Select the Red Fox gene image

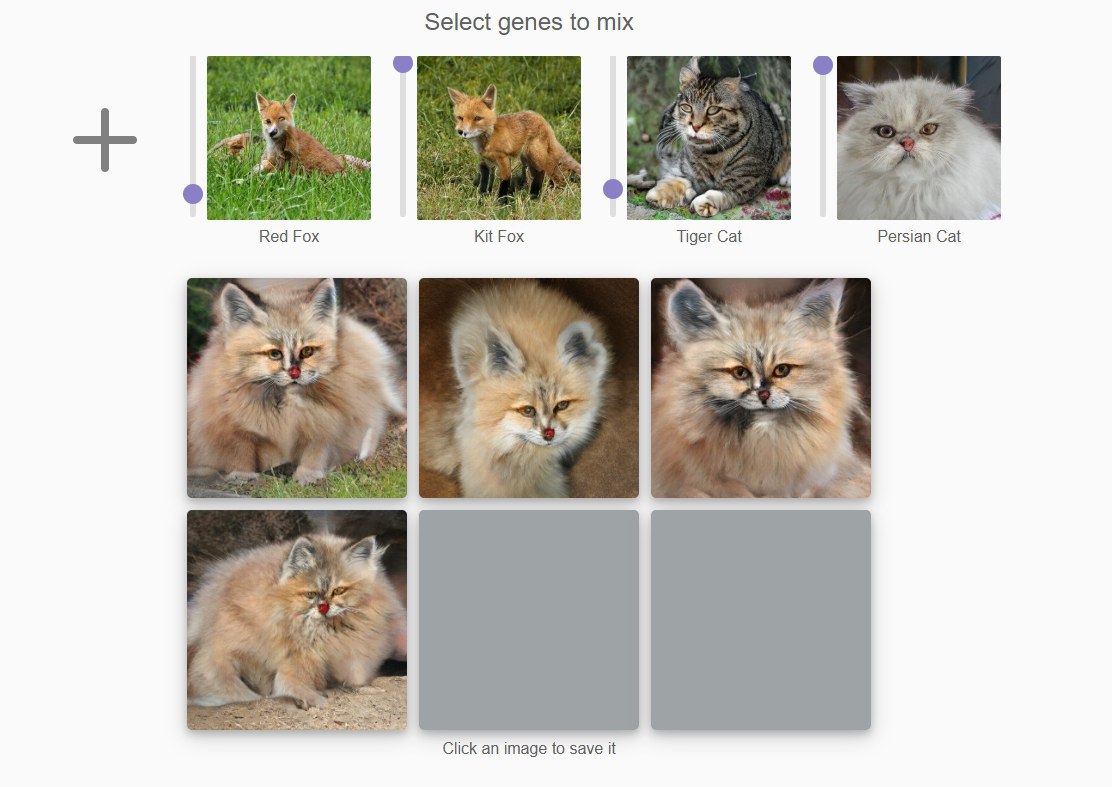coord(289,138)
